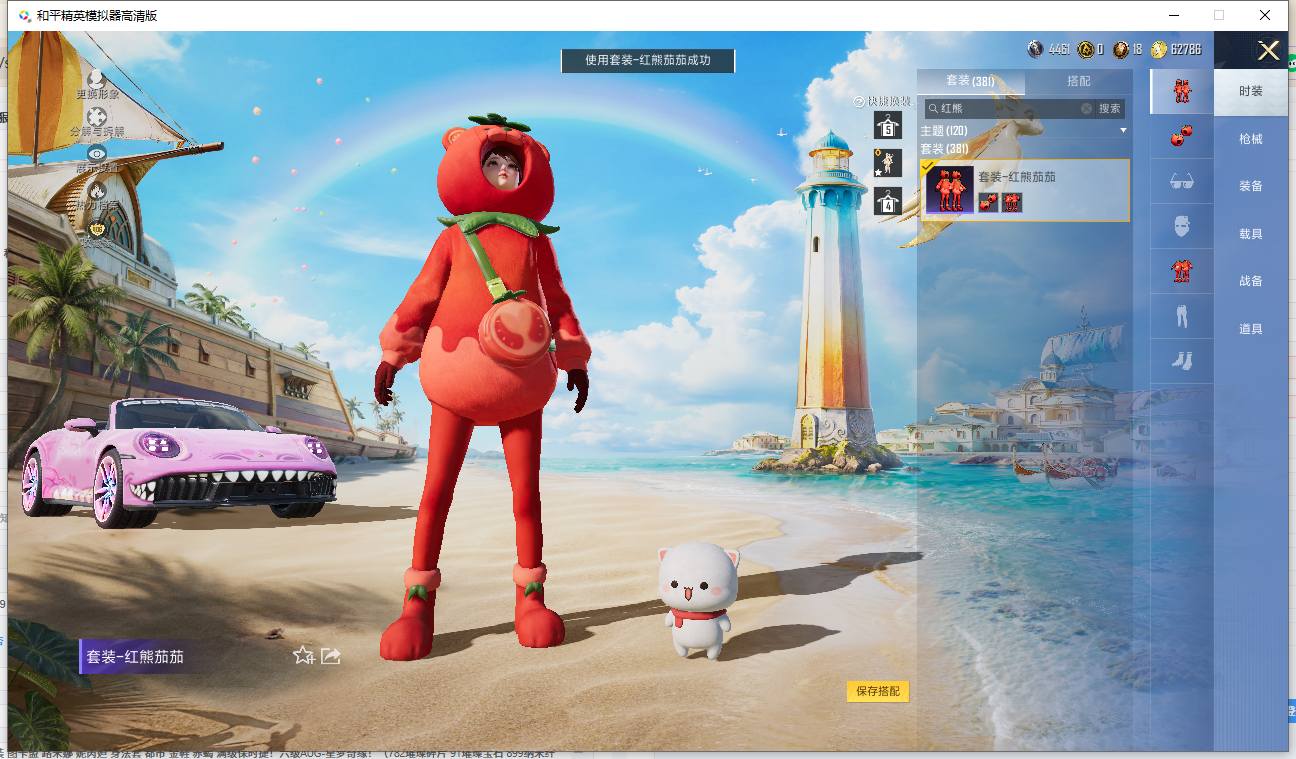Toggle the eye display settings icon

[x=97, y=153]
